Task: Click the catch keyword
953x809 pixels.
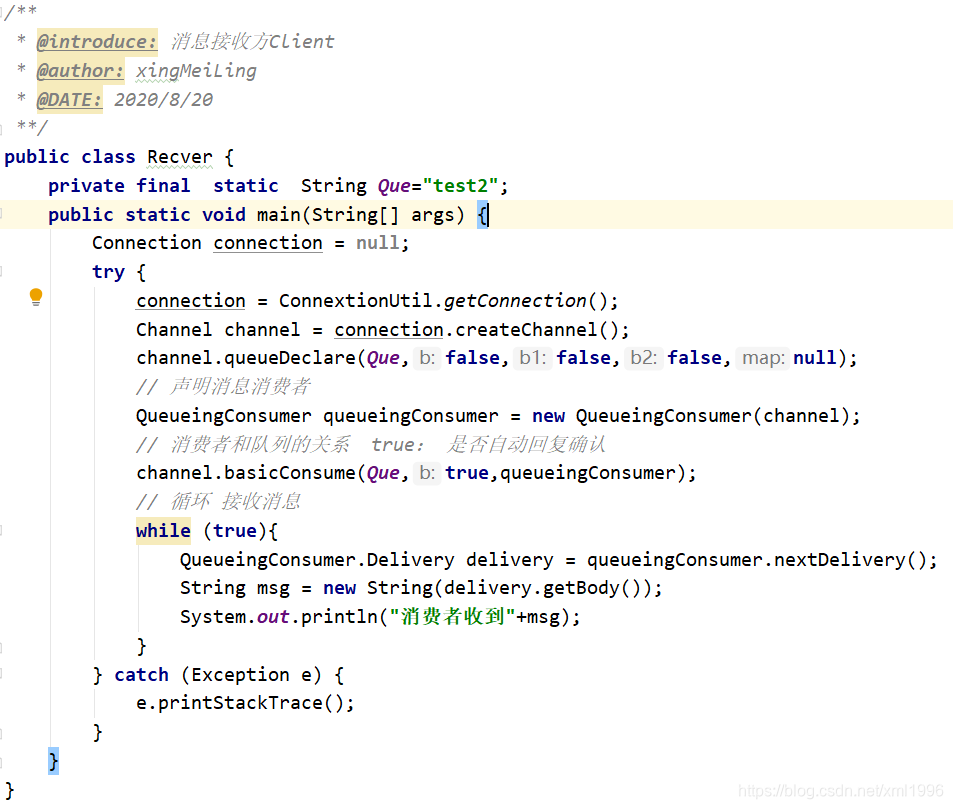Action: [141, 675]
